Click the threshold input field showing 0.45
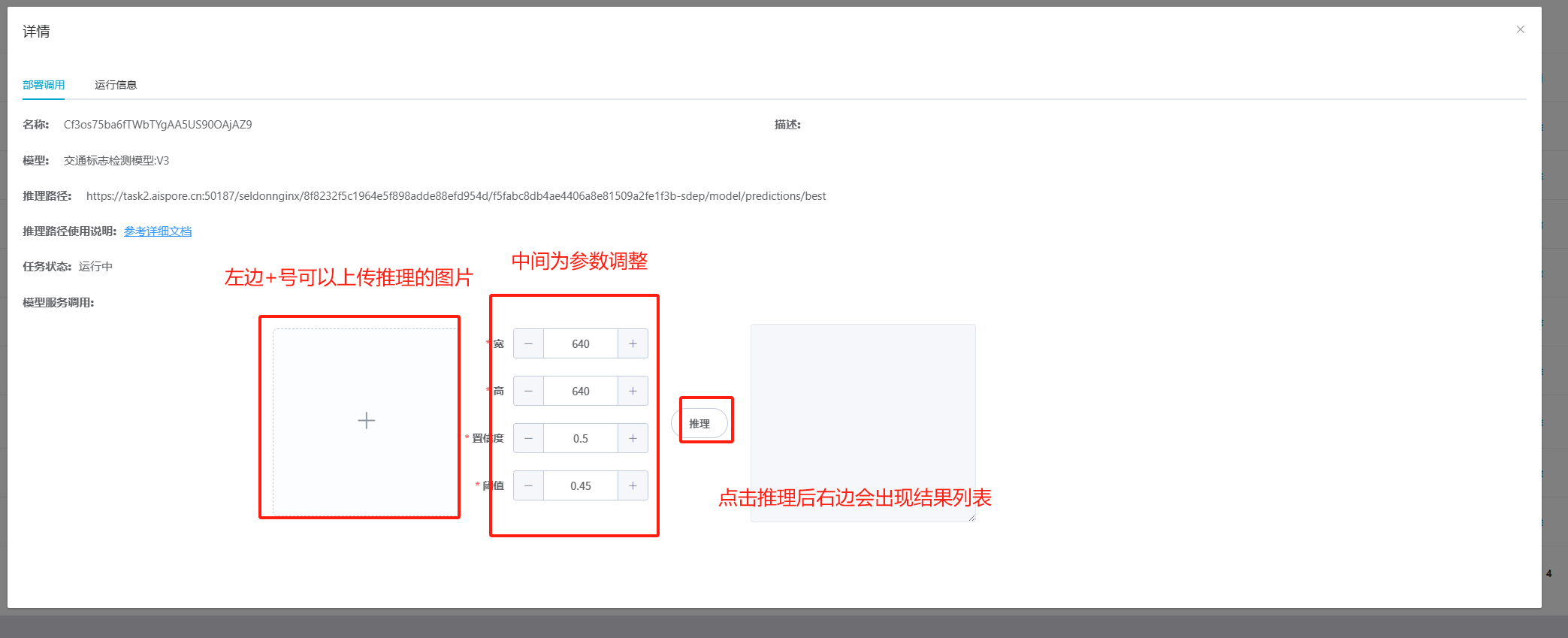Viewport: 1568px width, 638px height. tap(581, 486)
